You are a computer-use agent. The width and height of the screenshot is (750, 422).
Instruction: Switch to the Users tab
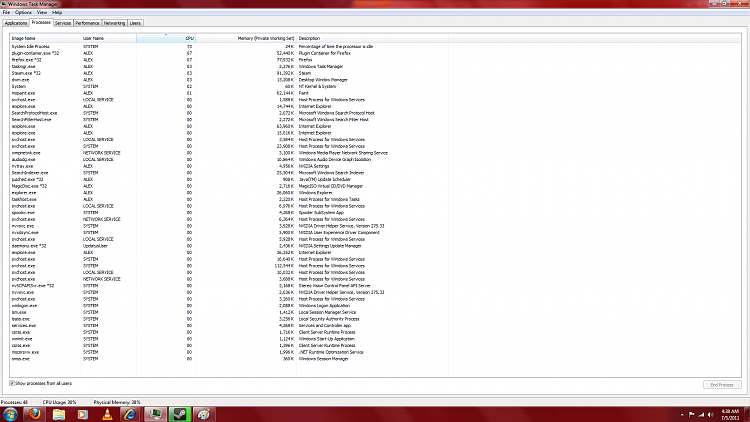135,23
